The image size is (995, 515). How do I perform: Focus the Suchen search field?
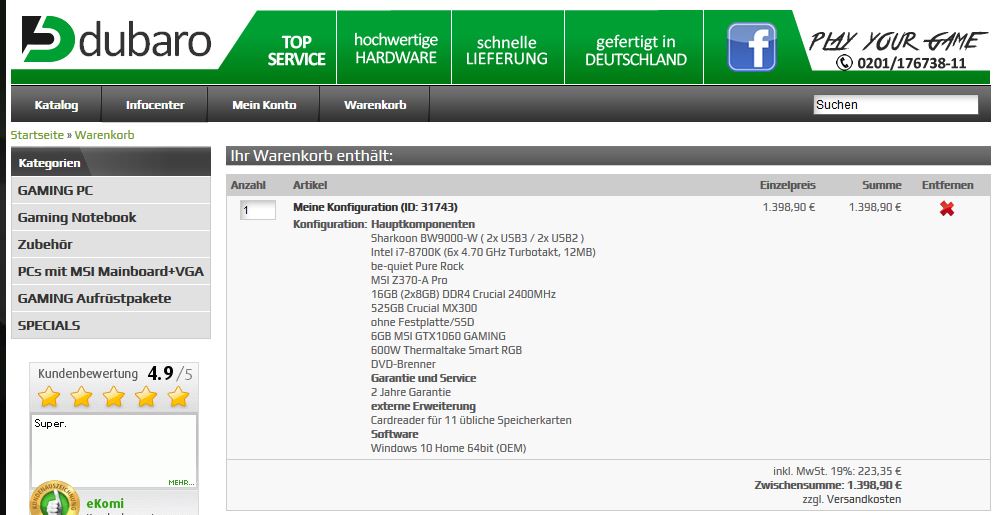[x=896, y=105]
